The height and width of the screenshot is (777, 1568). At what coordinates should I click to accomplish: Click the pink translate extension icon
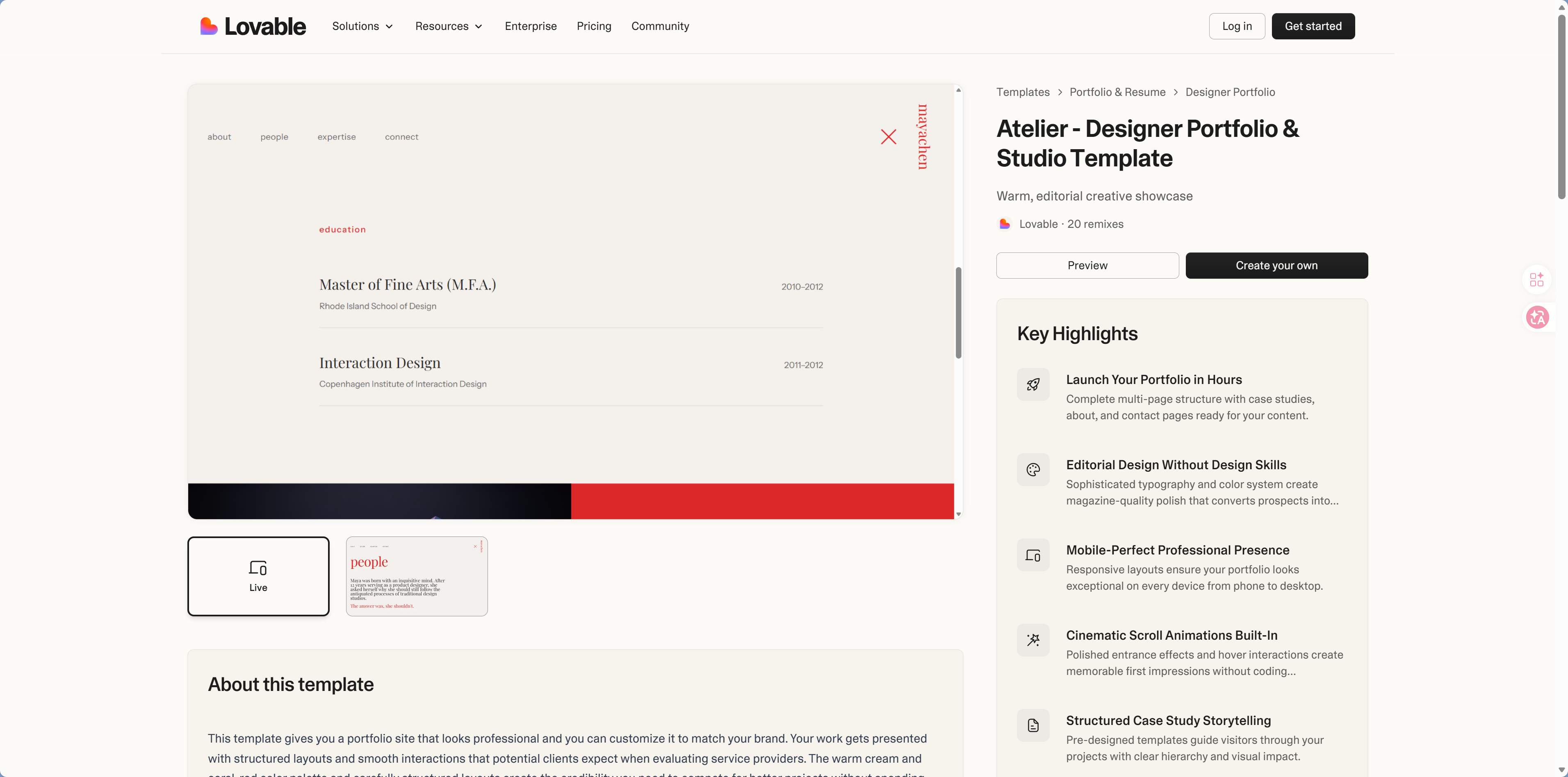click(x=1537, y=317)
